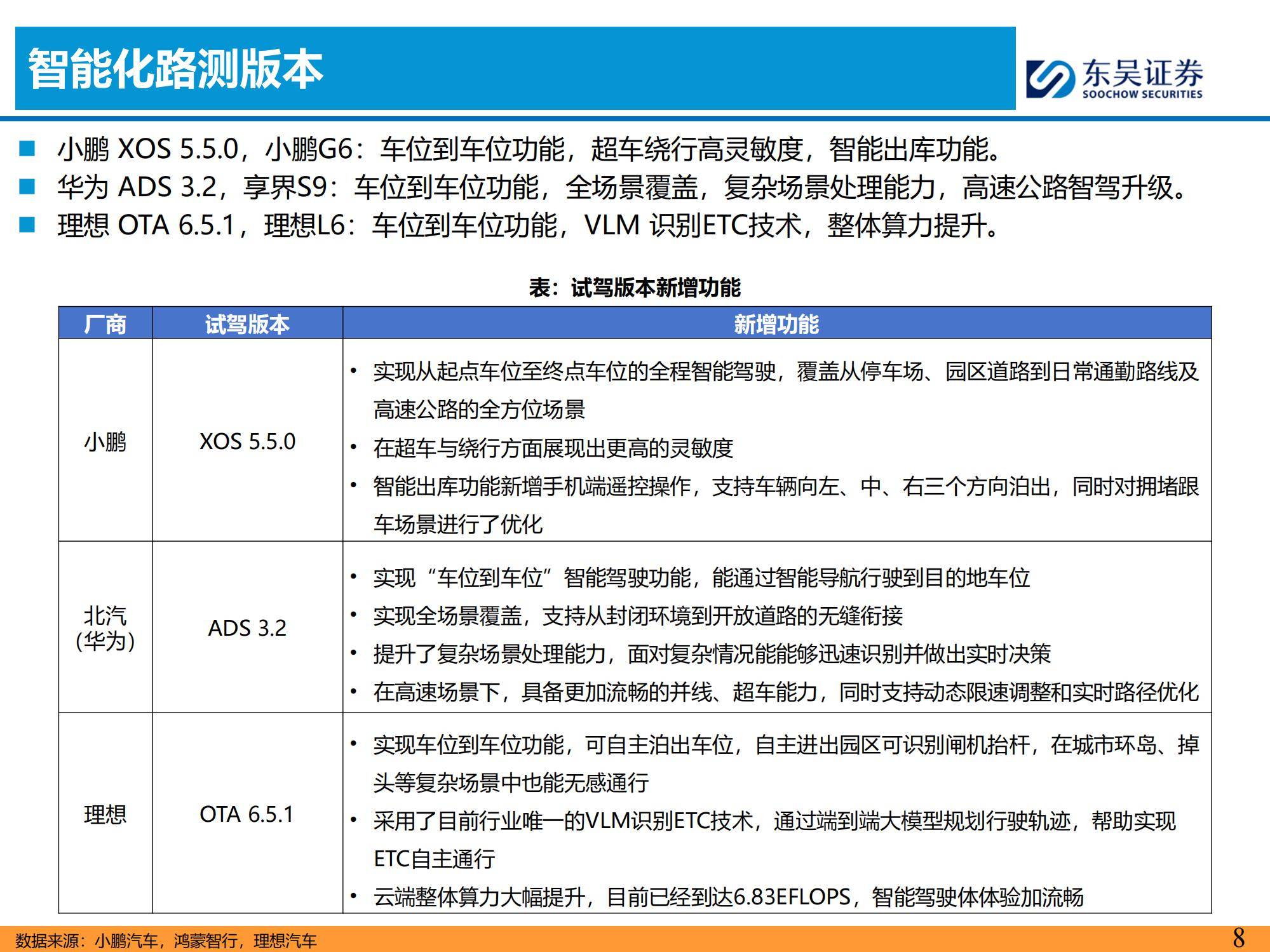
Task: Select the 理想 OTA 6.5.1 bullet line
Action: [529, 225]
